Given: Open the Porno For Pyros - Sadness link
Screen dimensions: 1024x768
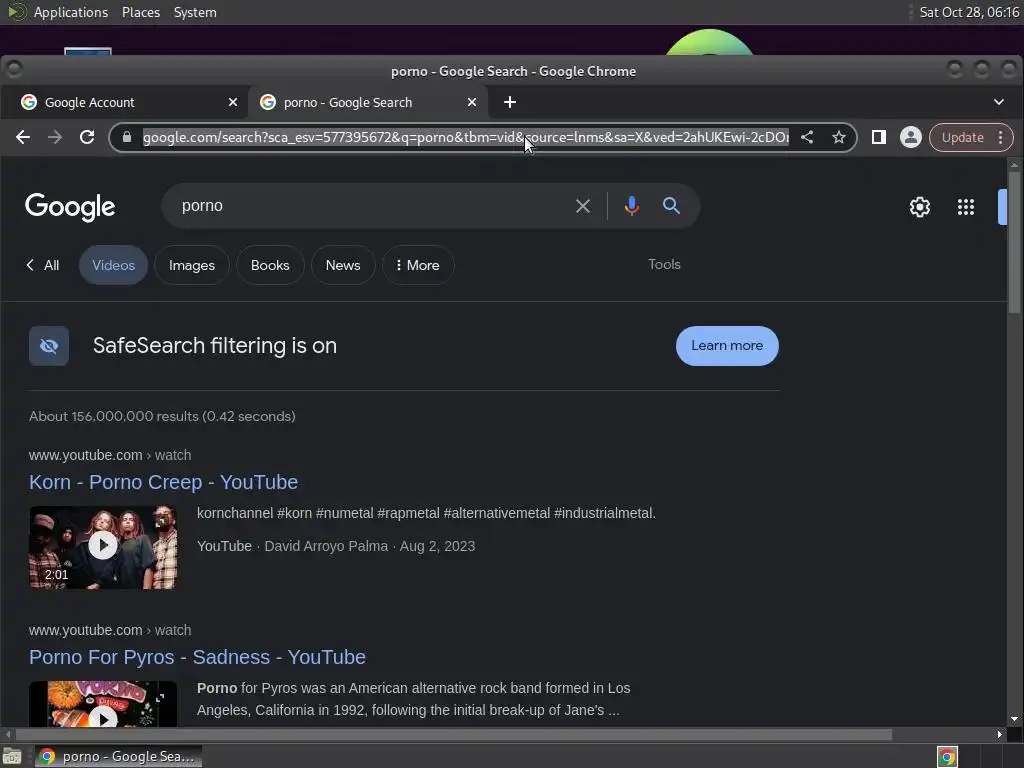Looking at the screenshot, I should click(x=197, y=657).
